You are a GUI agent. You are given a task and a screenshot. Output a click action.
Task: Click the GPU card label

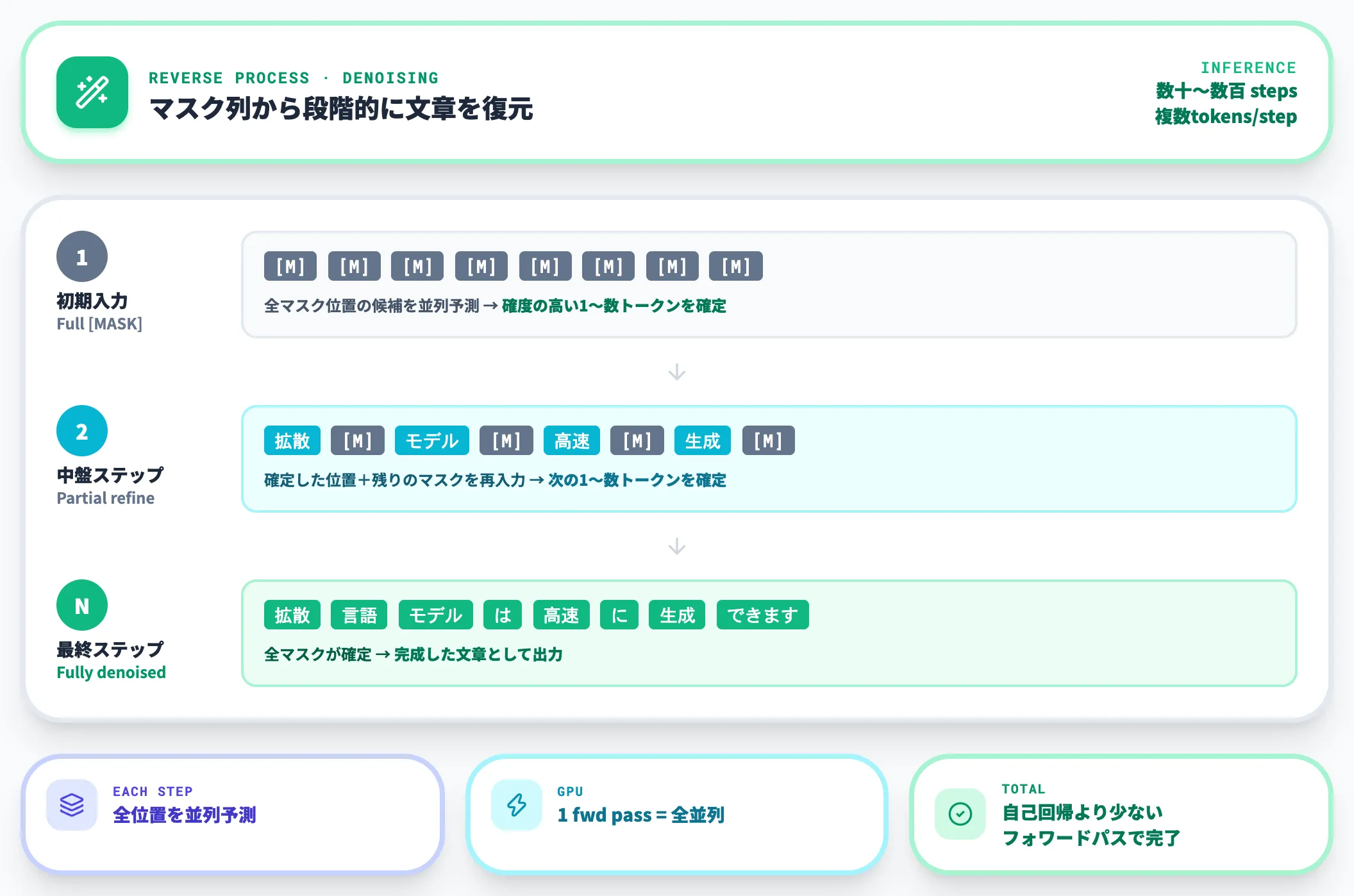click(570, 792)
